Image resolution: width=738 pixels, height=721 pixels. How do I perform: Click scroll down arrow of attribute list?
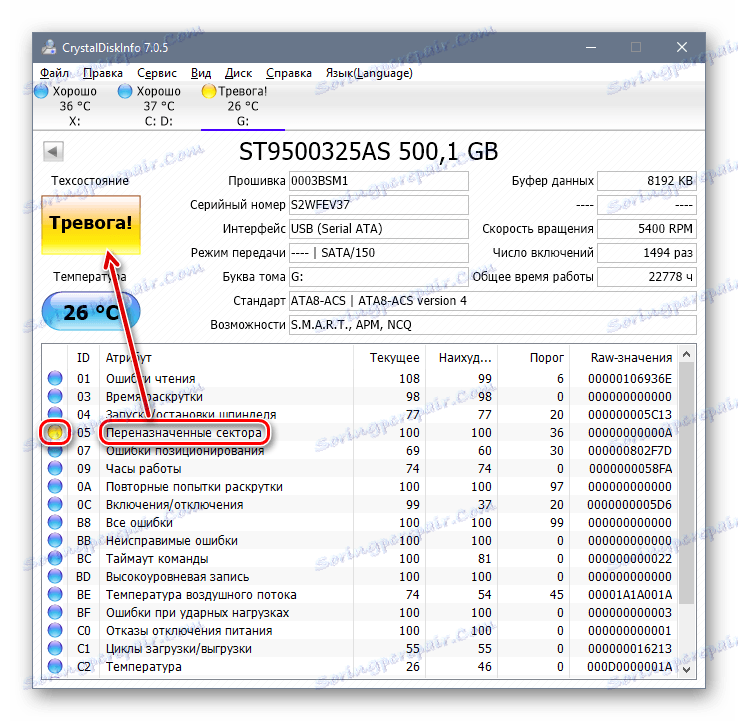687,670
